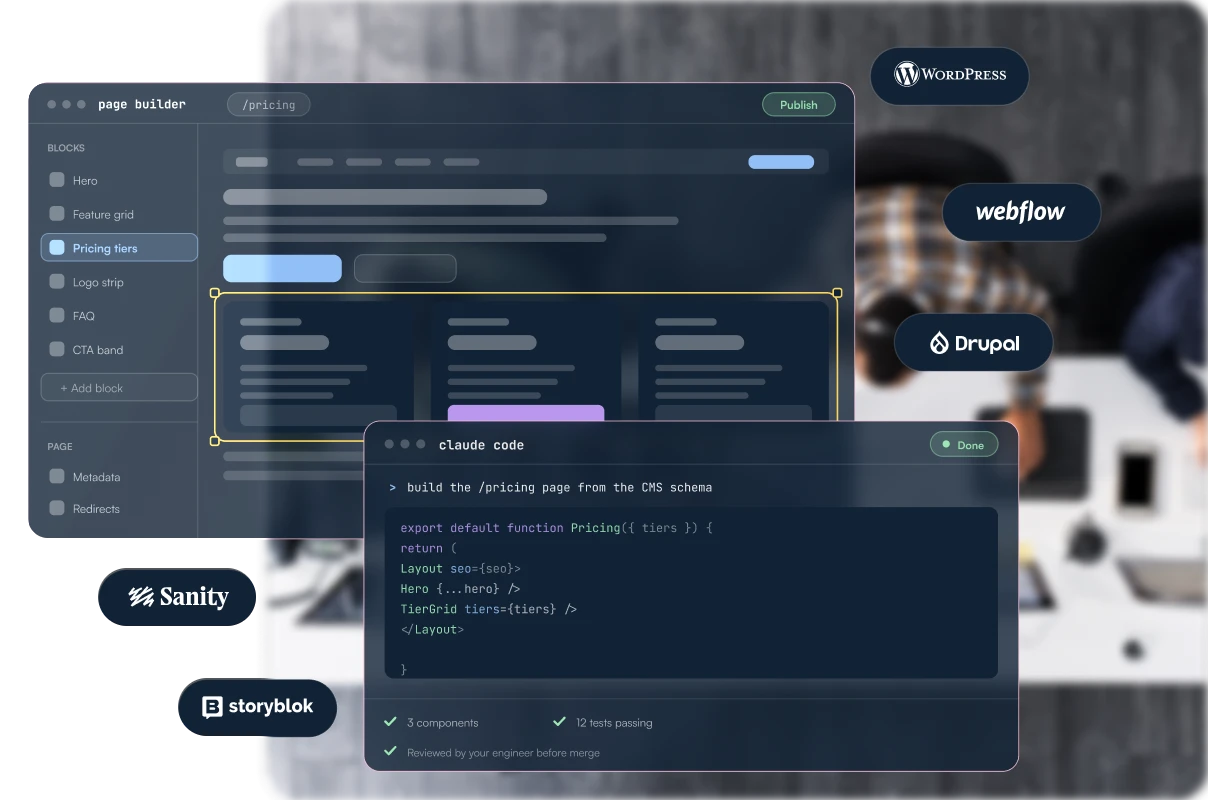Click the outlined hero secondary button
The height and width of the screenshot is (800, 1208).
405,268
